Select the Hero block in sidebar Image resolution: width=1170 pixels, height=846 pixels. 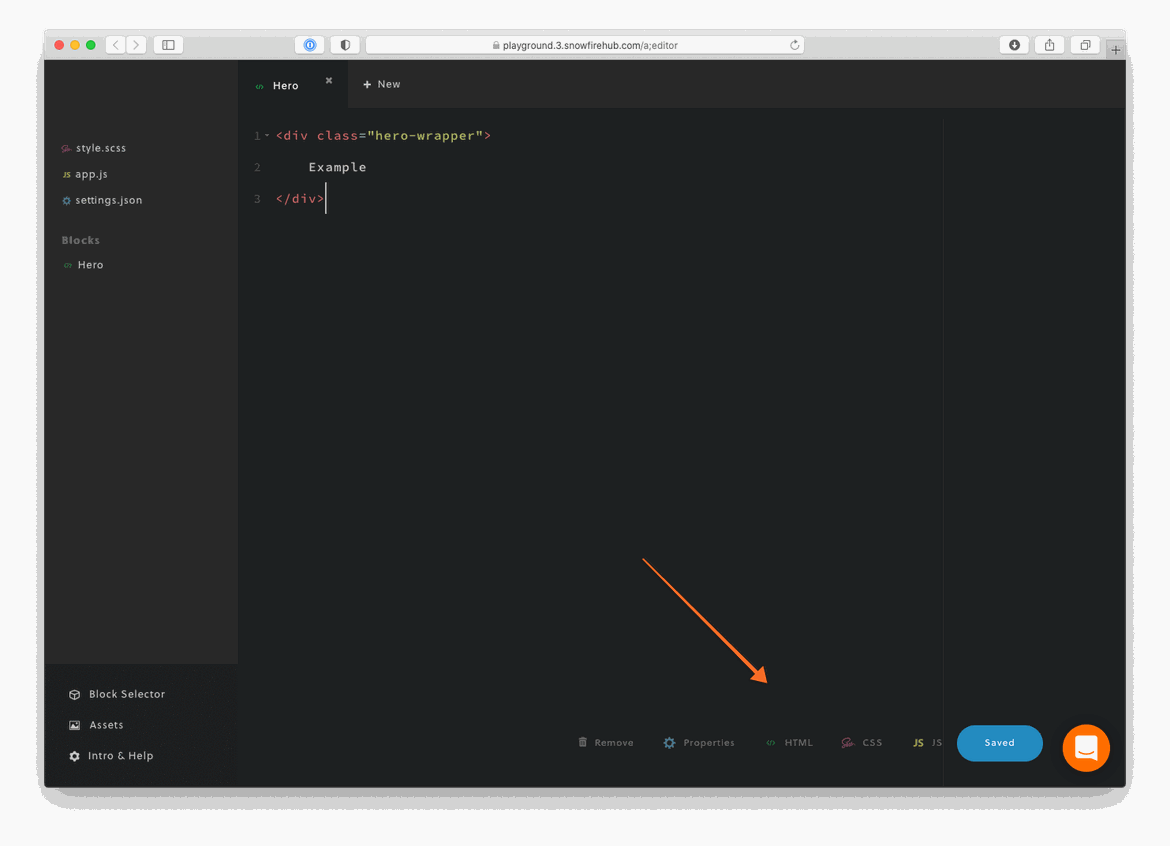(x=90, y=265)
